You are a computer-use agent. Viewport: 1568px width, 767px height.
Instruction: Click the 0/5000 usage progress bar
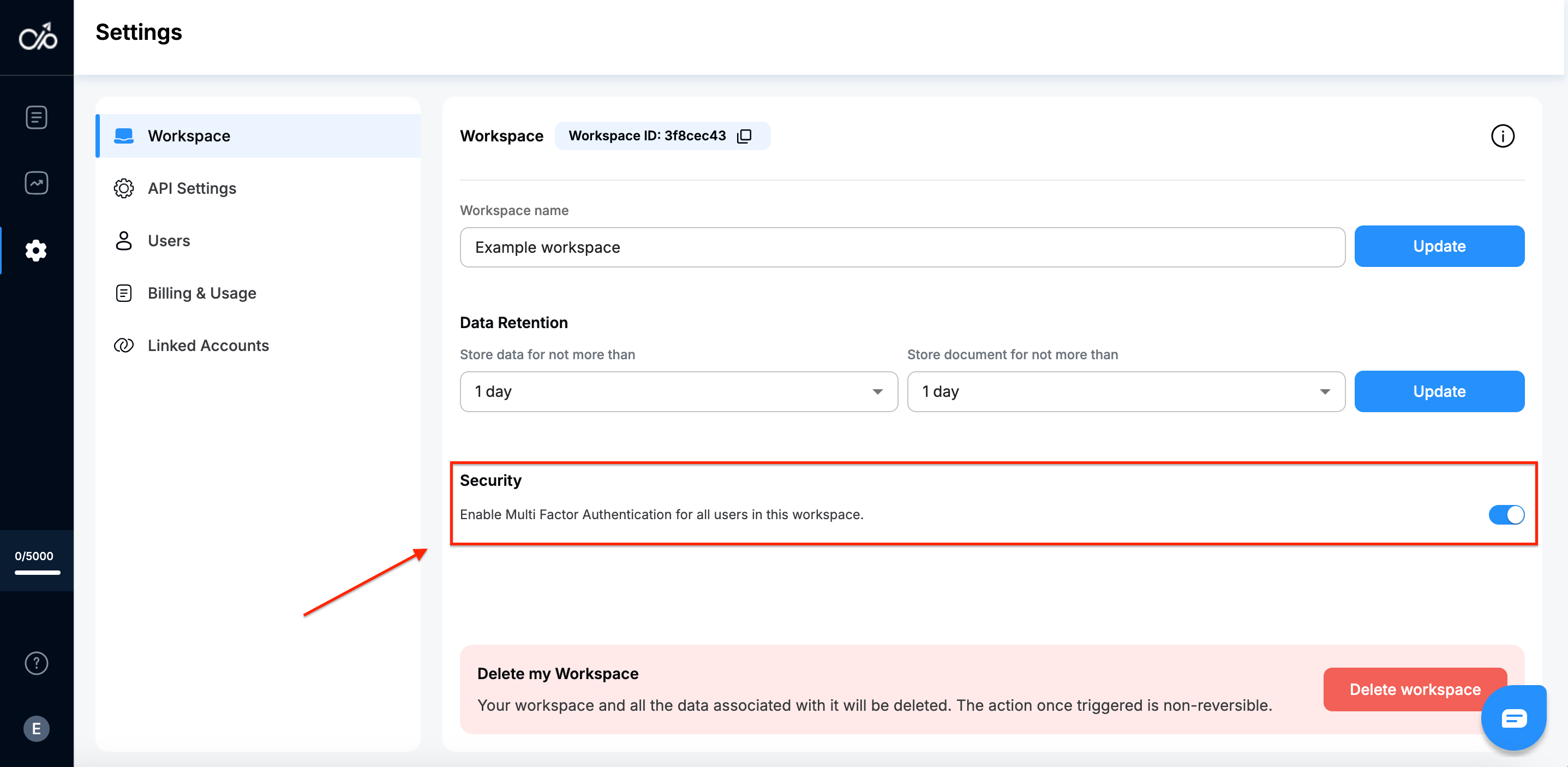[x=37, y=572]
